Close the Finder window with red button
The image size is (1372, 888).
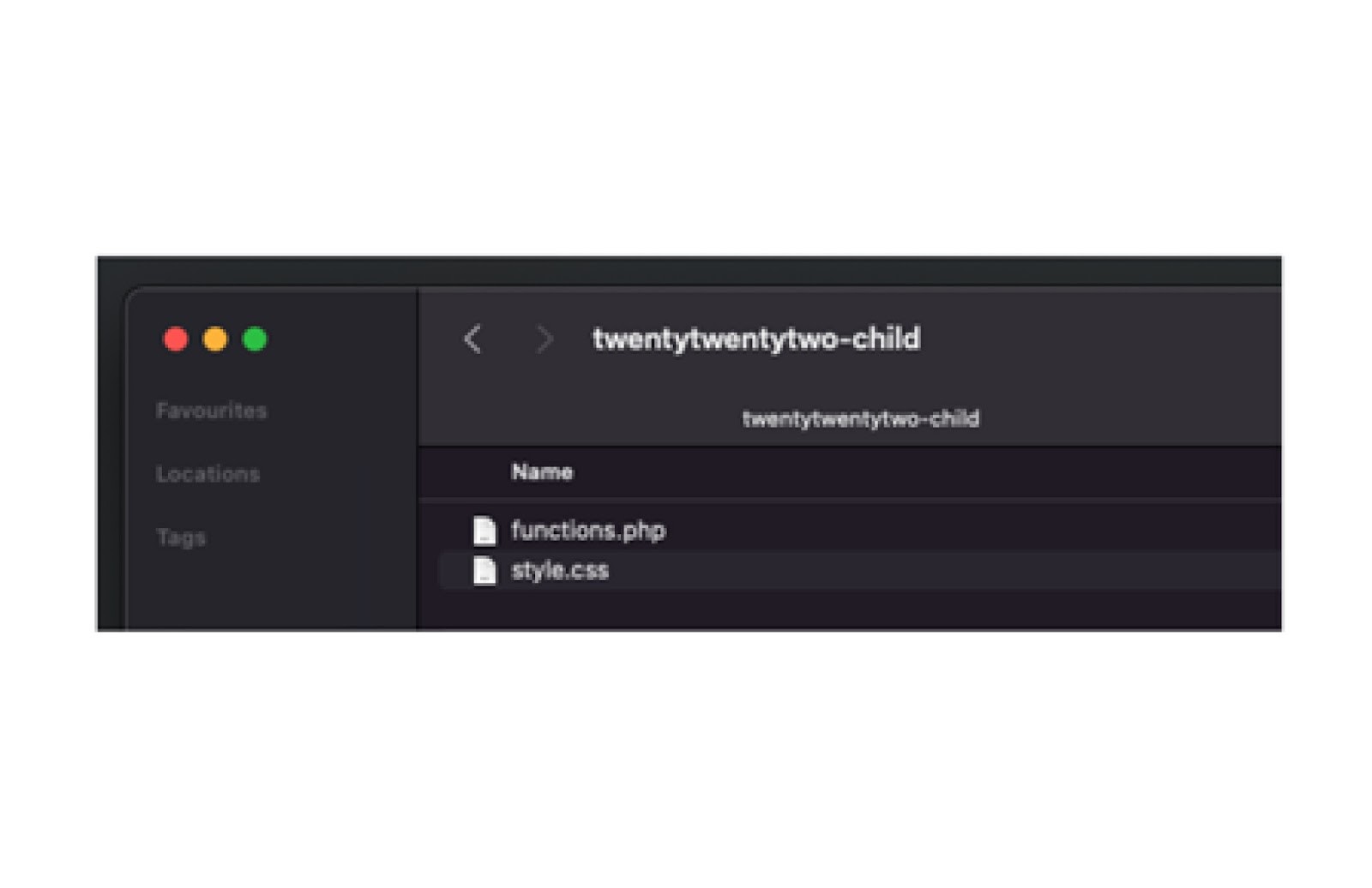point(176,339)
